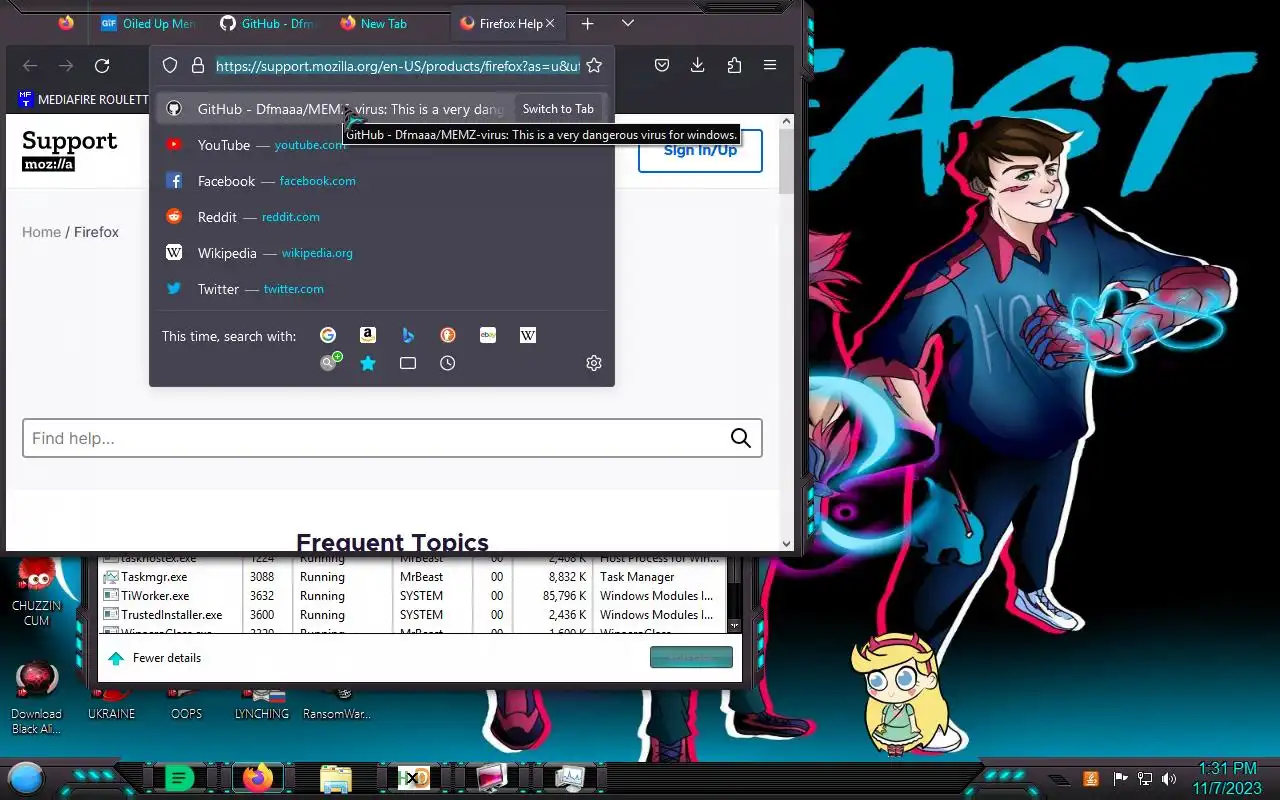The image size is (1280, 800).
Task: Click the speaker volume tray icon
Action: (1169, 779)
